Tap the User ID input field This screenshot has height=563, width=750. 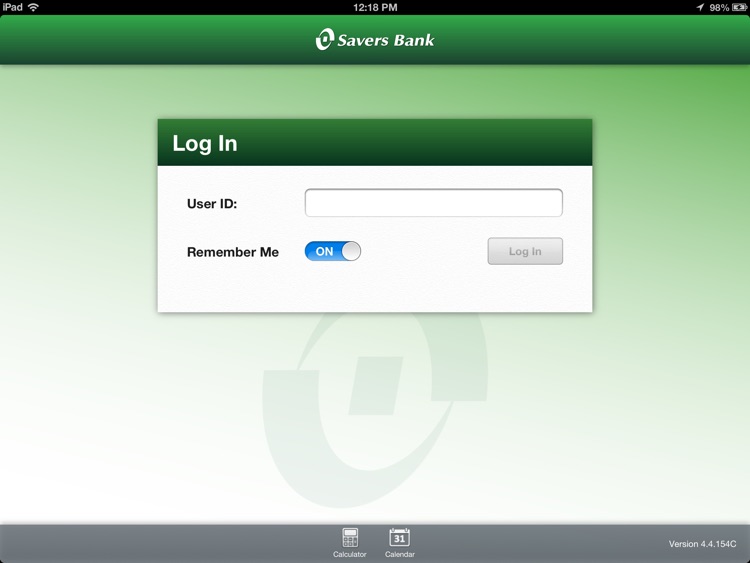(x=433, y=203)
